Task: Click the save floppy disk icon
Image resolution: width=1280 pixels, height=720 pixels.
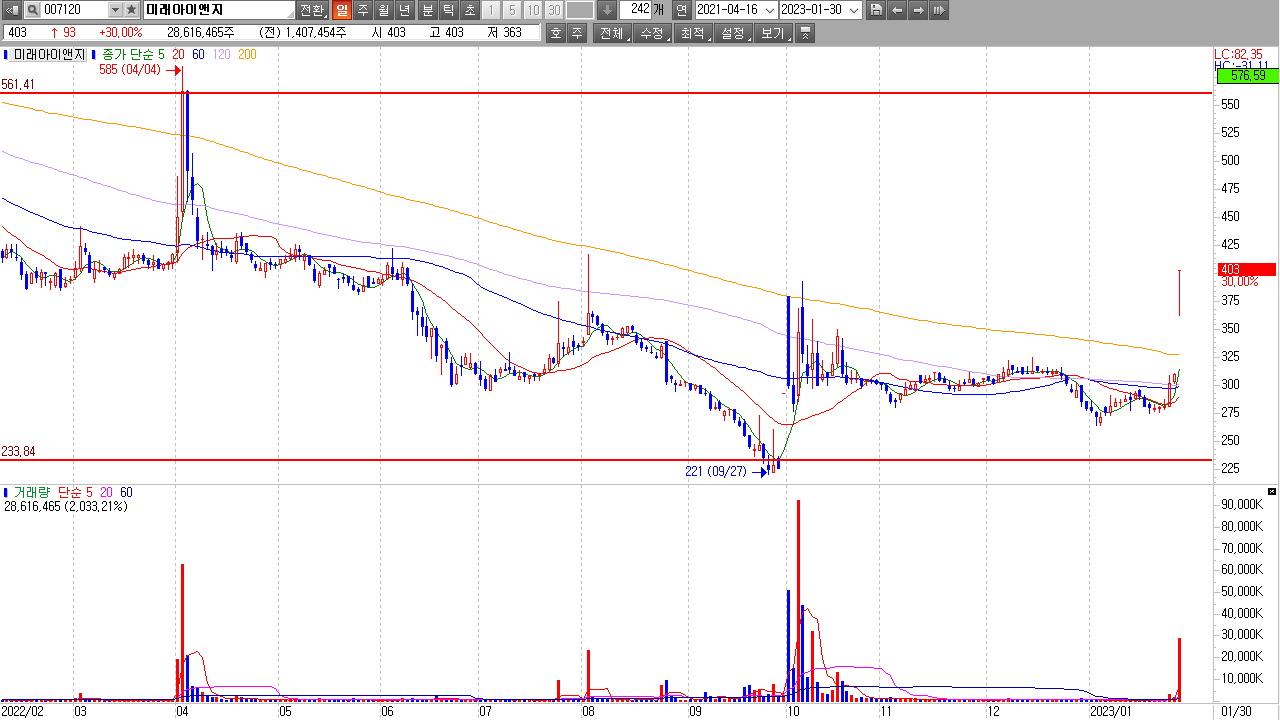Action: (876, 10)
